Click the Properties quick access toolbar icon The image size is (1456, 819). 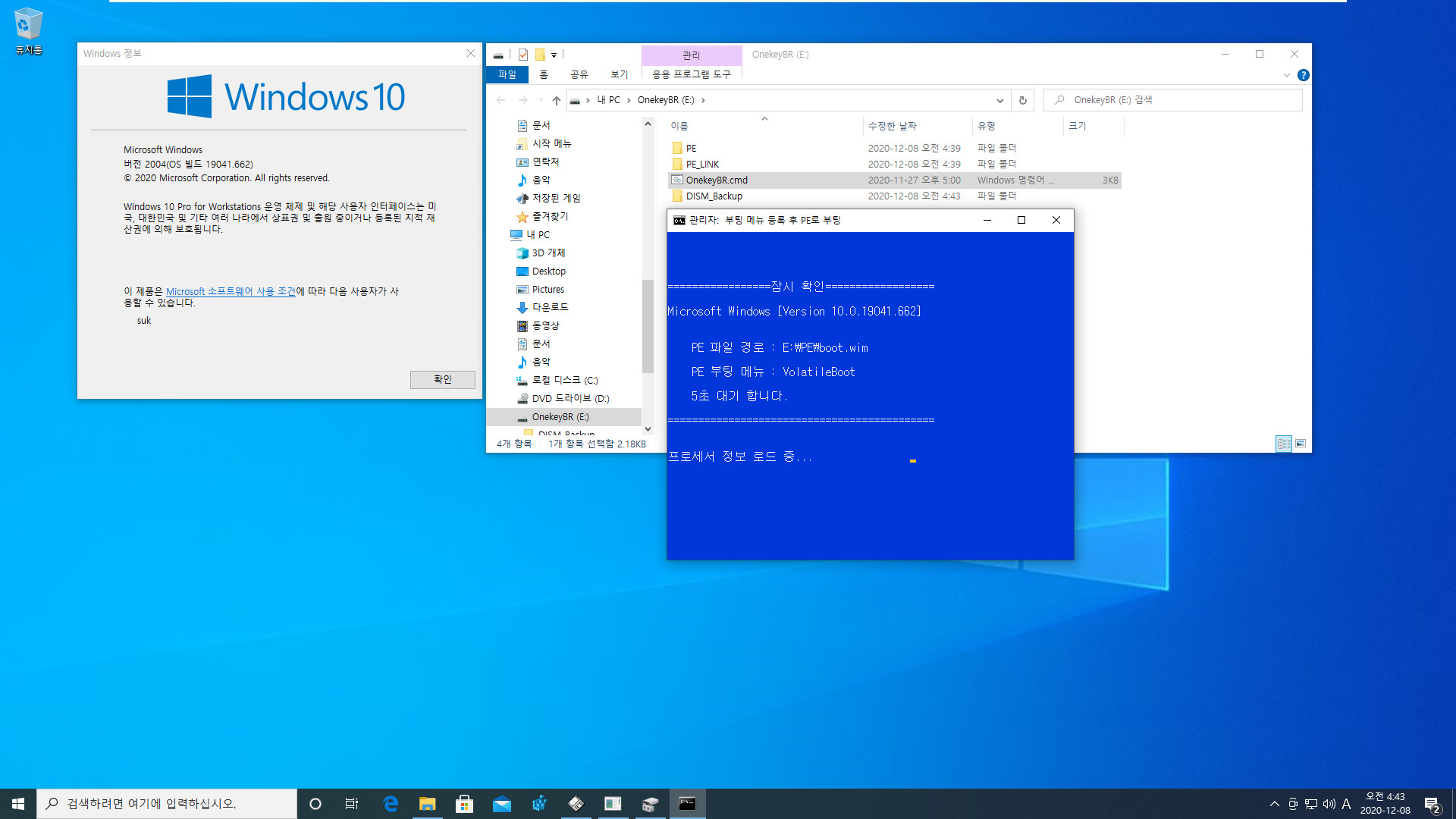click(523, 55)
